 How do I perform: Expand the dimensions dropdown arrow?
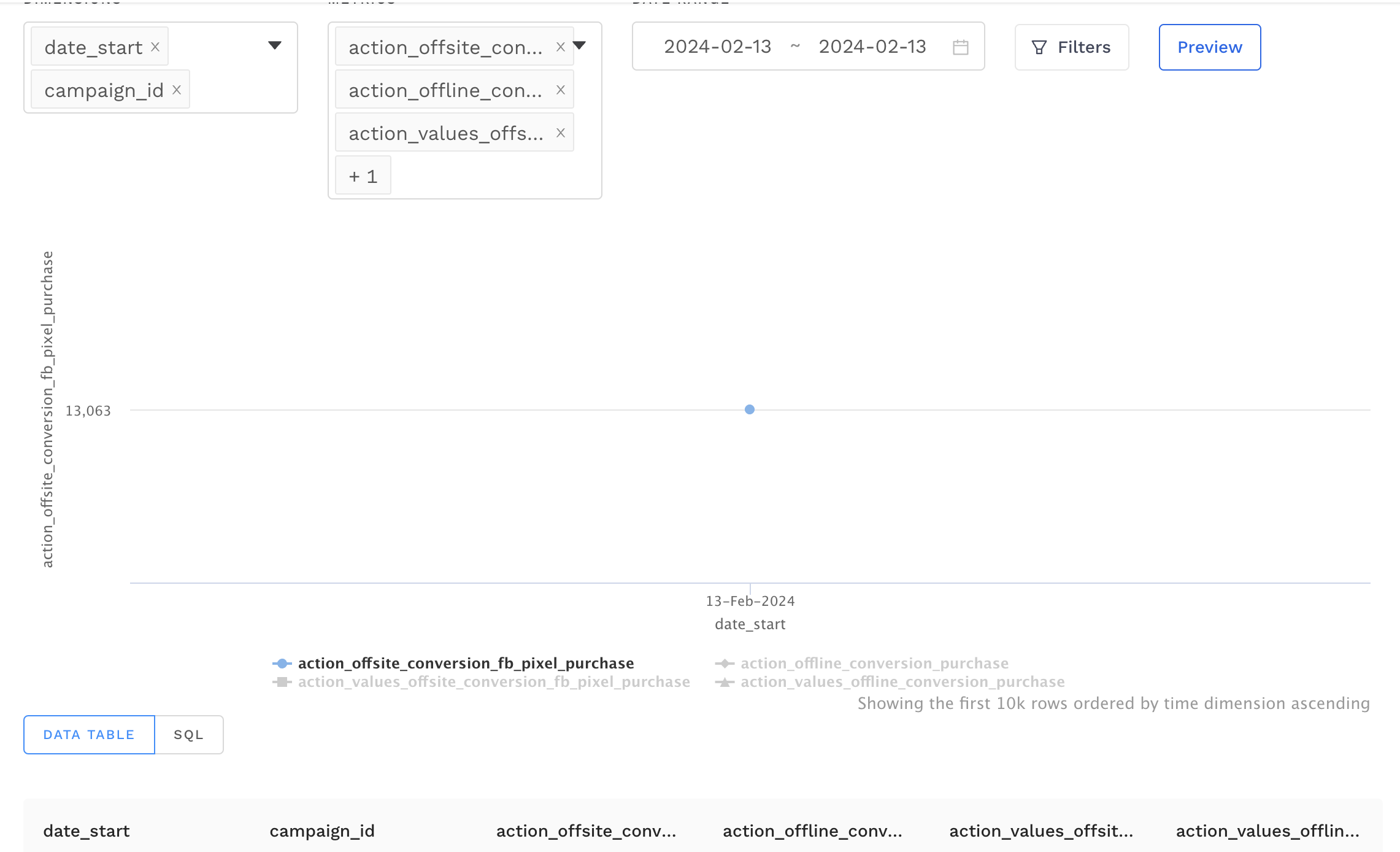coord(275,45)
